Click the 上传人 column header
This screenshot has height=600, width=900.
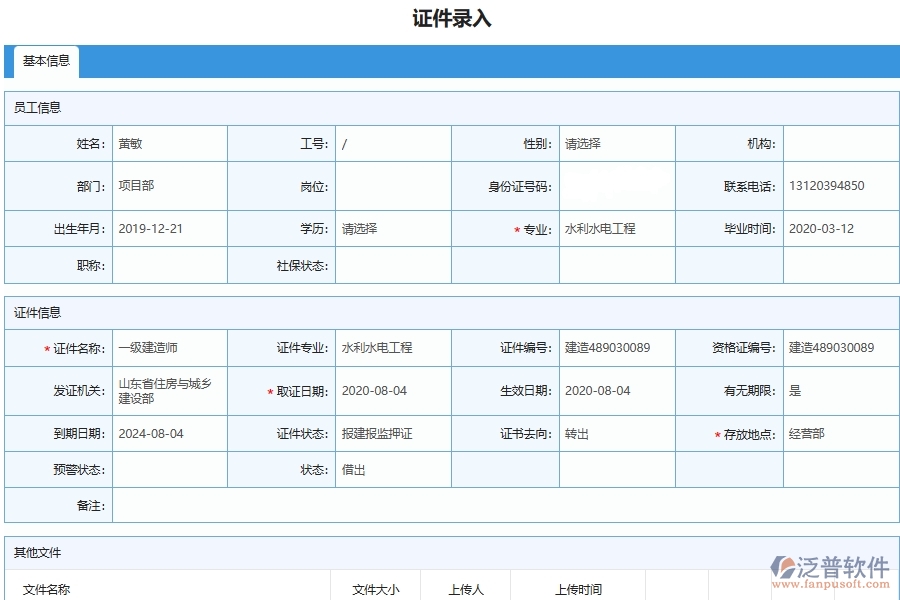[464, 590]
